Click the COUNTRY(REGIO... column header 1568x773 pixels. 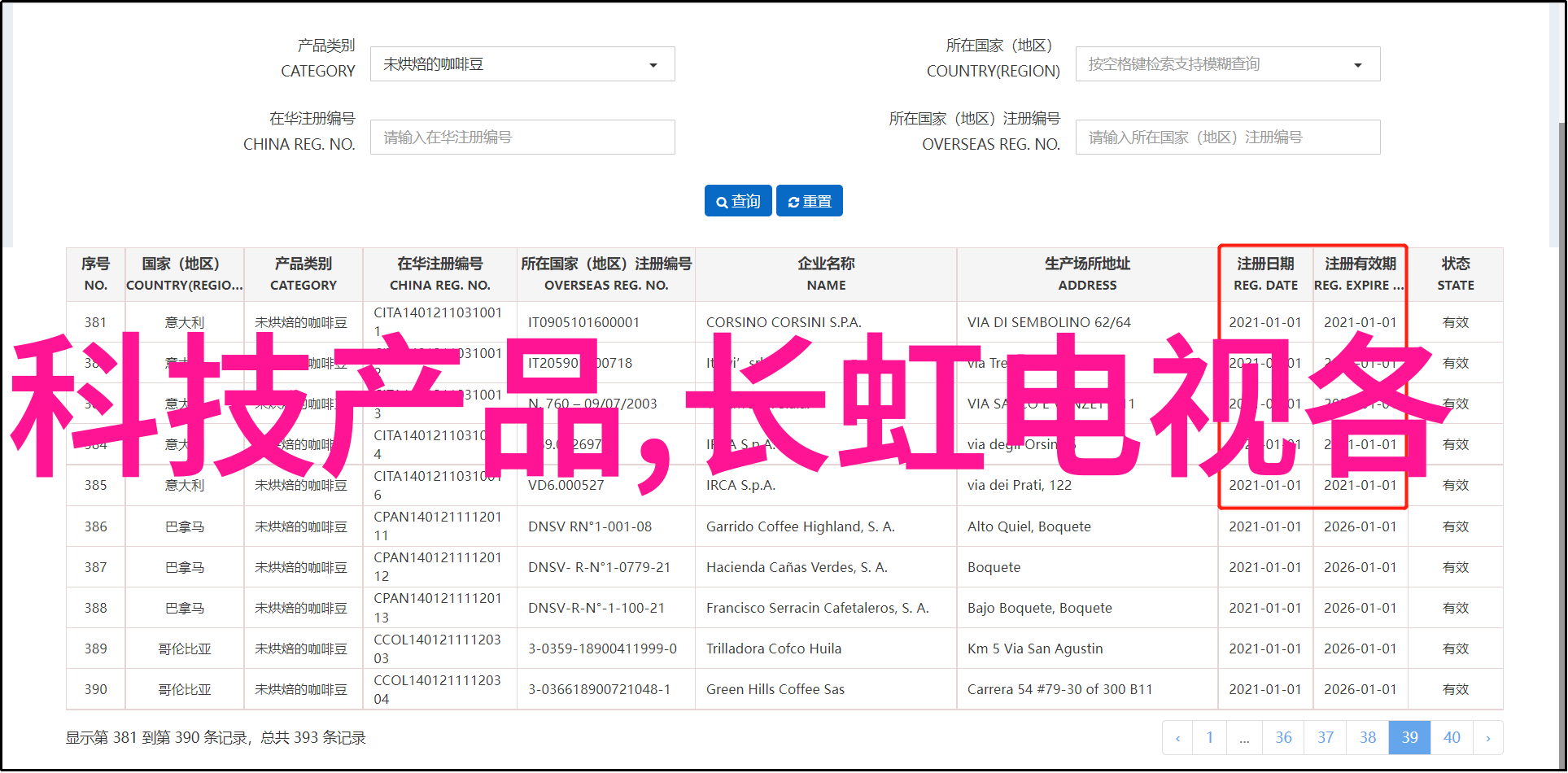pos(185,275)
